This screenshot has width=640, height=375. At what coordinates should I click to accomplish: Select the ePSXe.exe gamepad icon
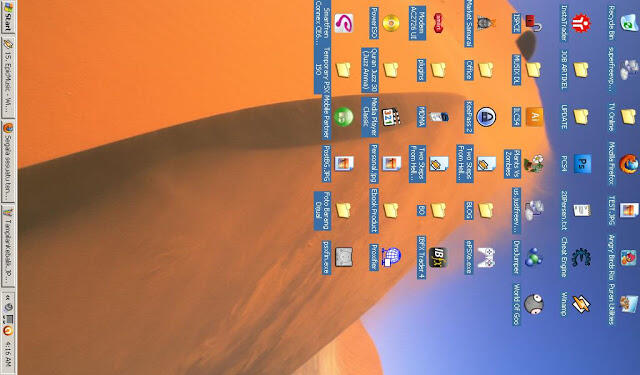pyautogui.click(x=486, y=257)
